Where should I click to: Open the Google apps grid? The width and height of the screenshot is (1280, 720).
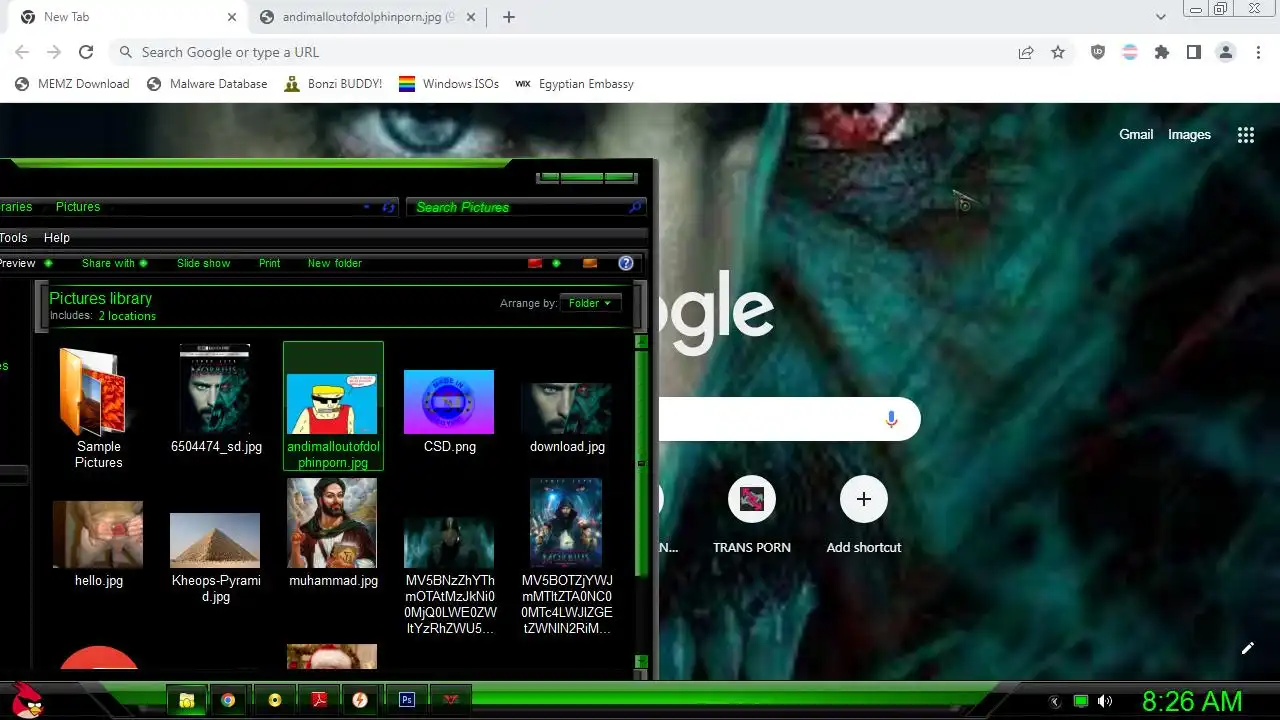coord(1246,135)
